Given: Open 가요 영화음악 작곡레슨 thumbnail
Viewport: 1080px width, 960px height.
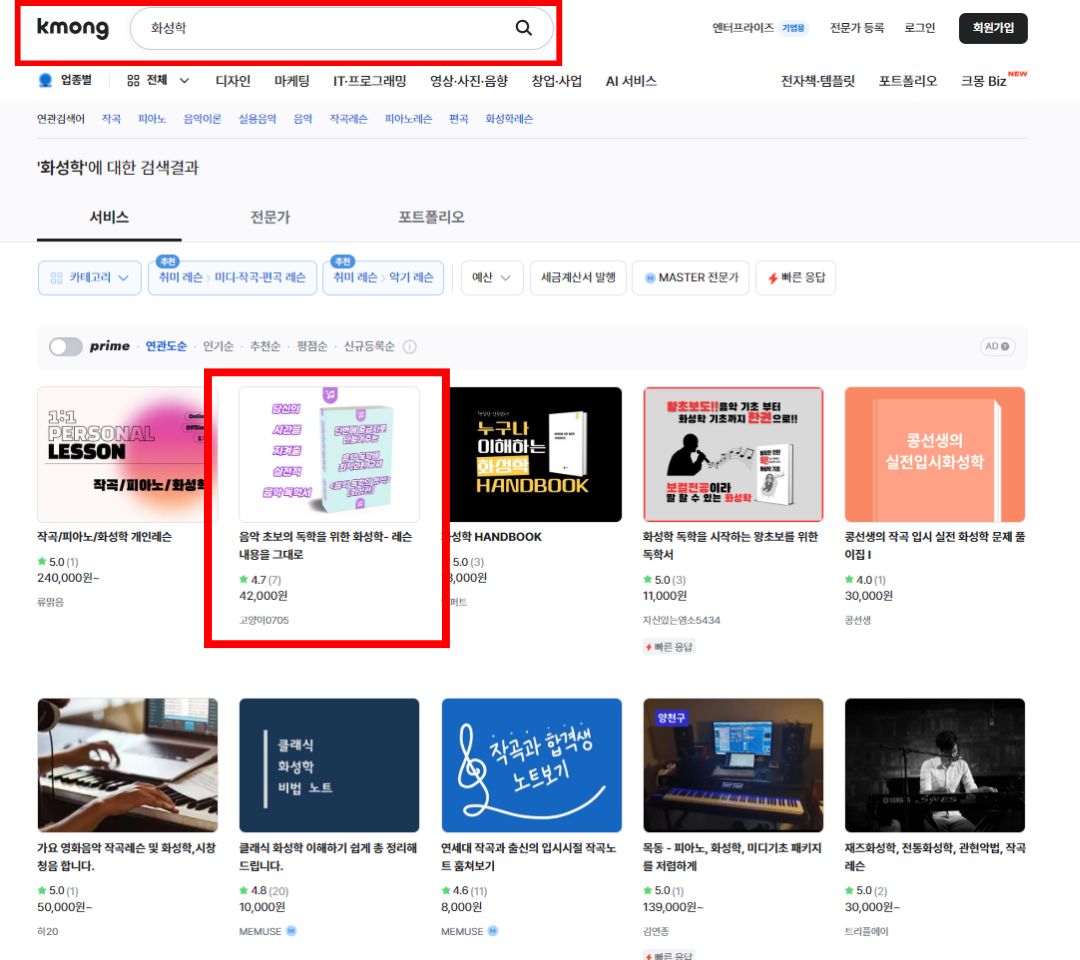Looking at the screenshot, I should click(x=127, y=765).
